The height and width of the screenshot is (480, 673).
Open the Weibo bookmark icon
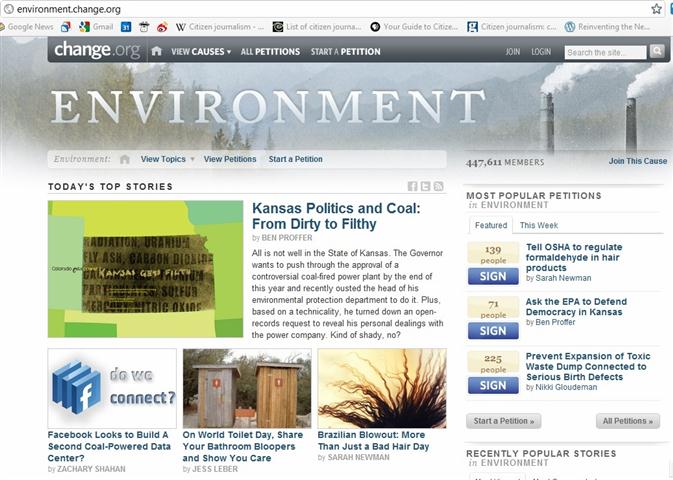[162, 27]
